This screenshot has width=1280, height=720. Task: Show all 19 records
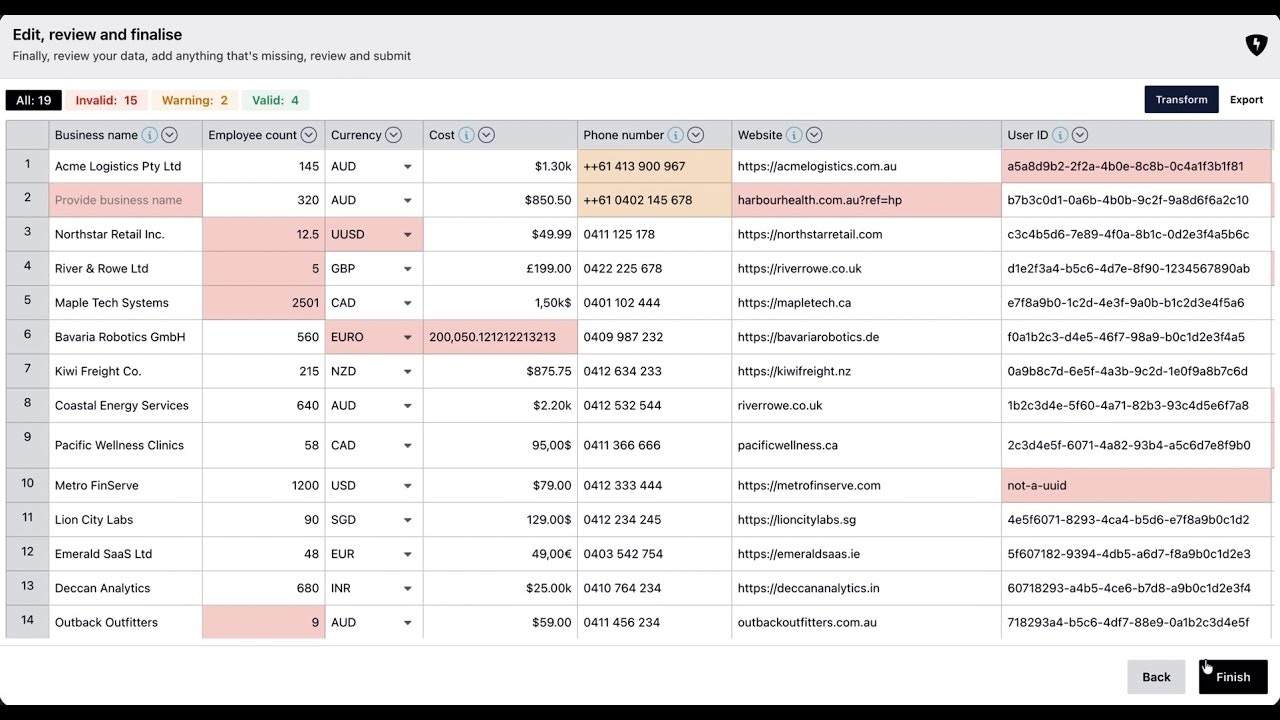[33, 100]
